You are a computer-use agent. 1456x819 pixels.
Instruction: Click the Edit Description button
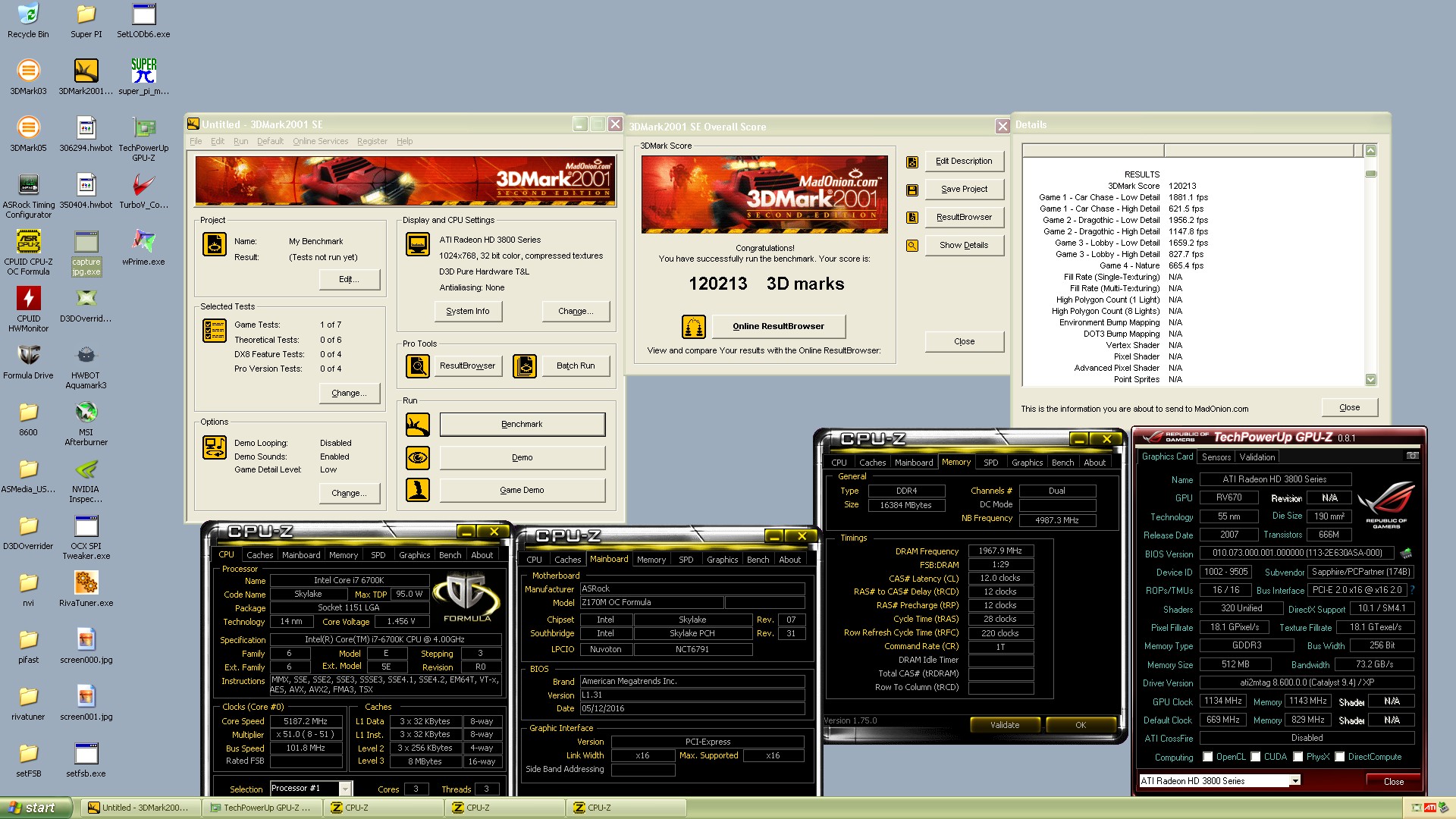pos(964,162)
